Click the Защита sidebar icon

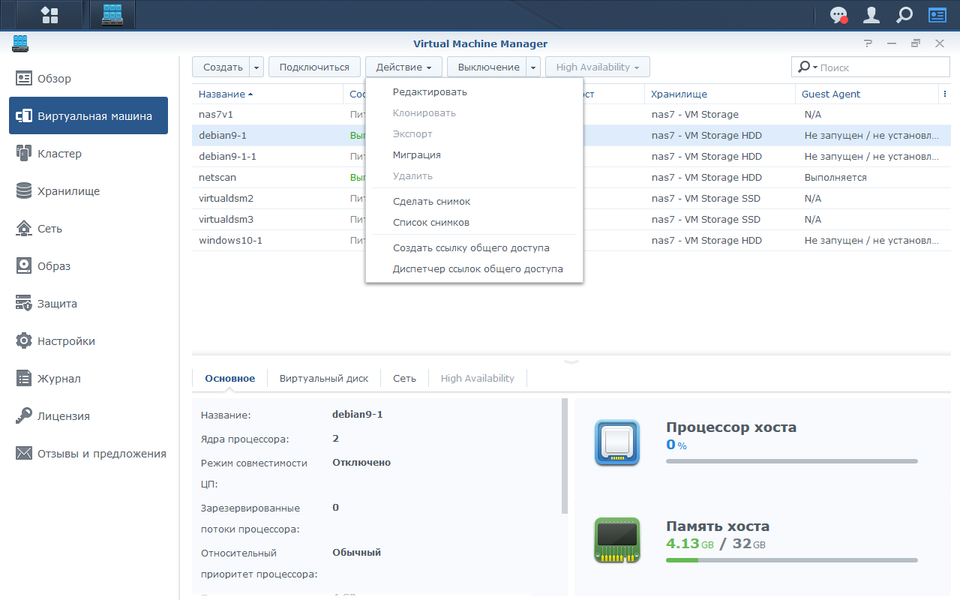[x=23, y=303]
